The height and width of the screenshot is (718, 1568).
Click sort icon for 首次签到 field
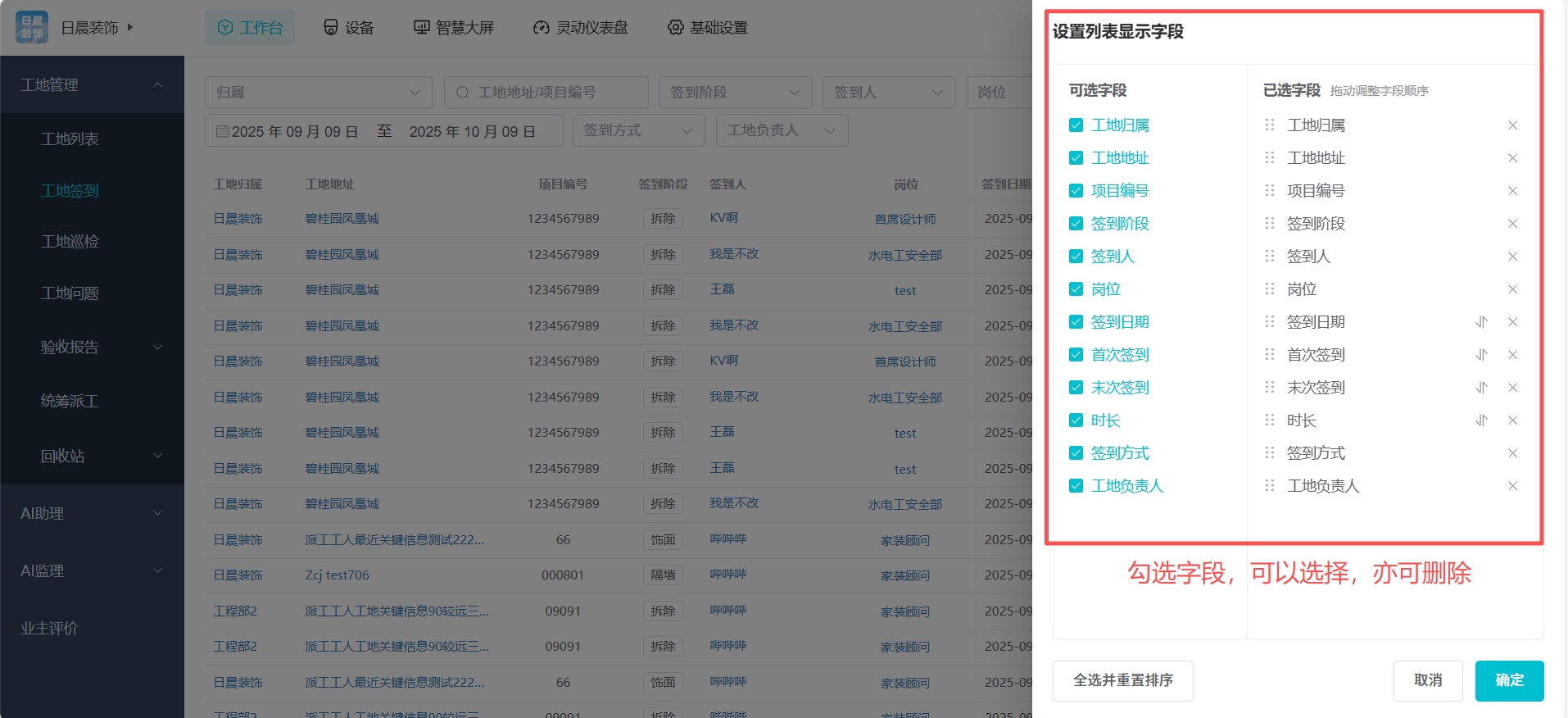click(1481, 355)
